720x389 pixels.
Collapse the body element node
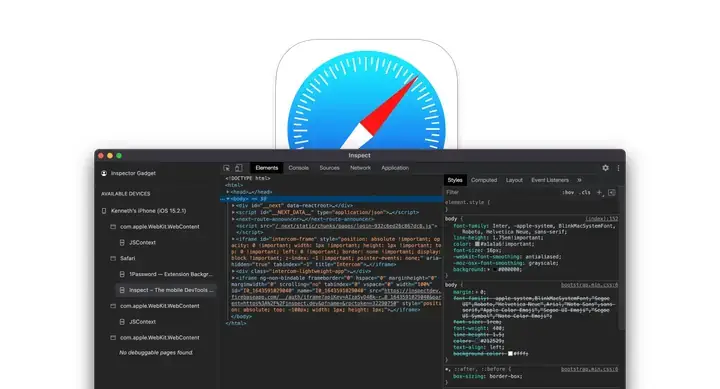pos(228,199)
